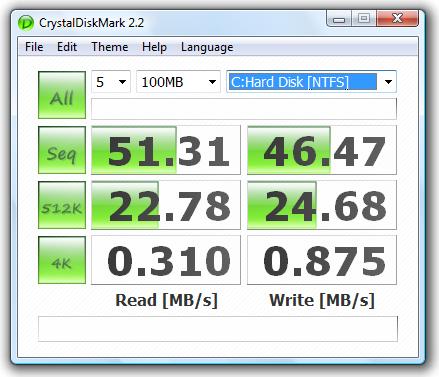Click the Seq read result 51.31
439x377 pixels.
pos(166,150)
